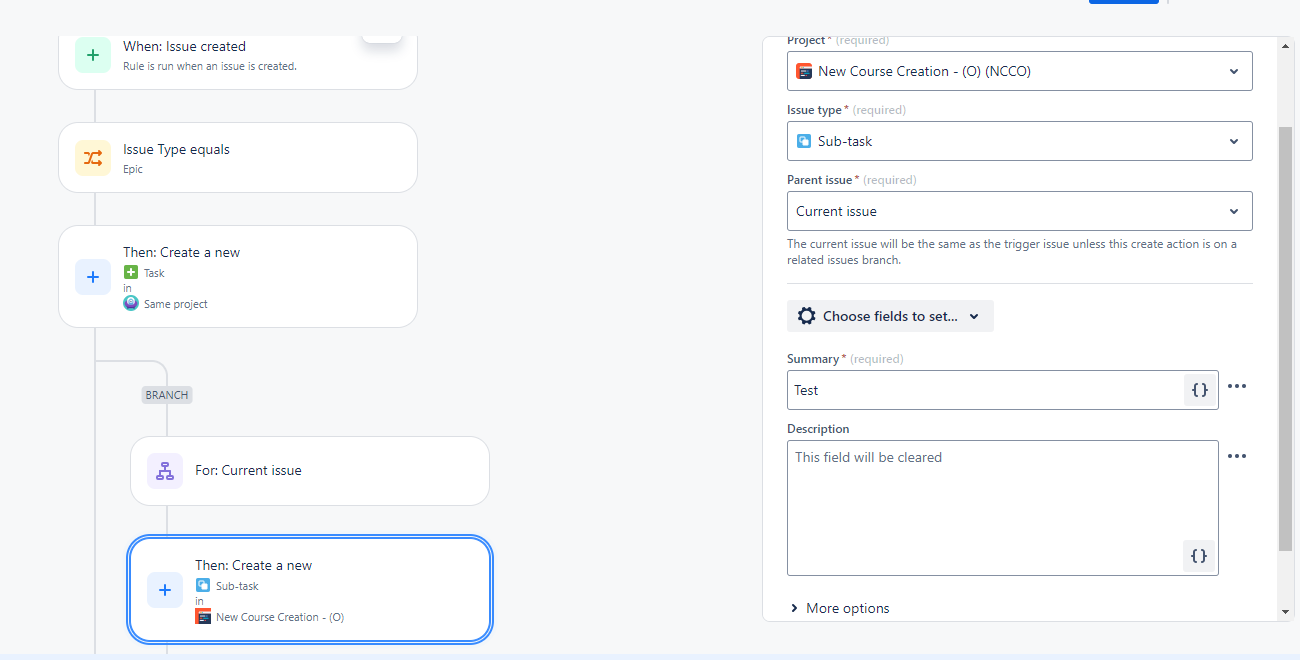Open the Choose fields to set dropdown
Screen dimensions: 1300x660
pyautogui.click(x=890, y=316)
